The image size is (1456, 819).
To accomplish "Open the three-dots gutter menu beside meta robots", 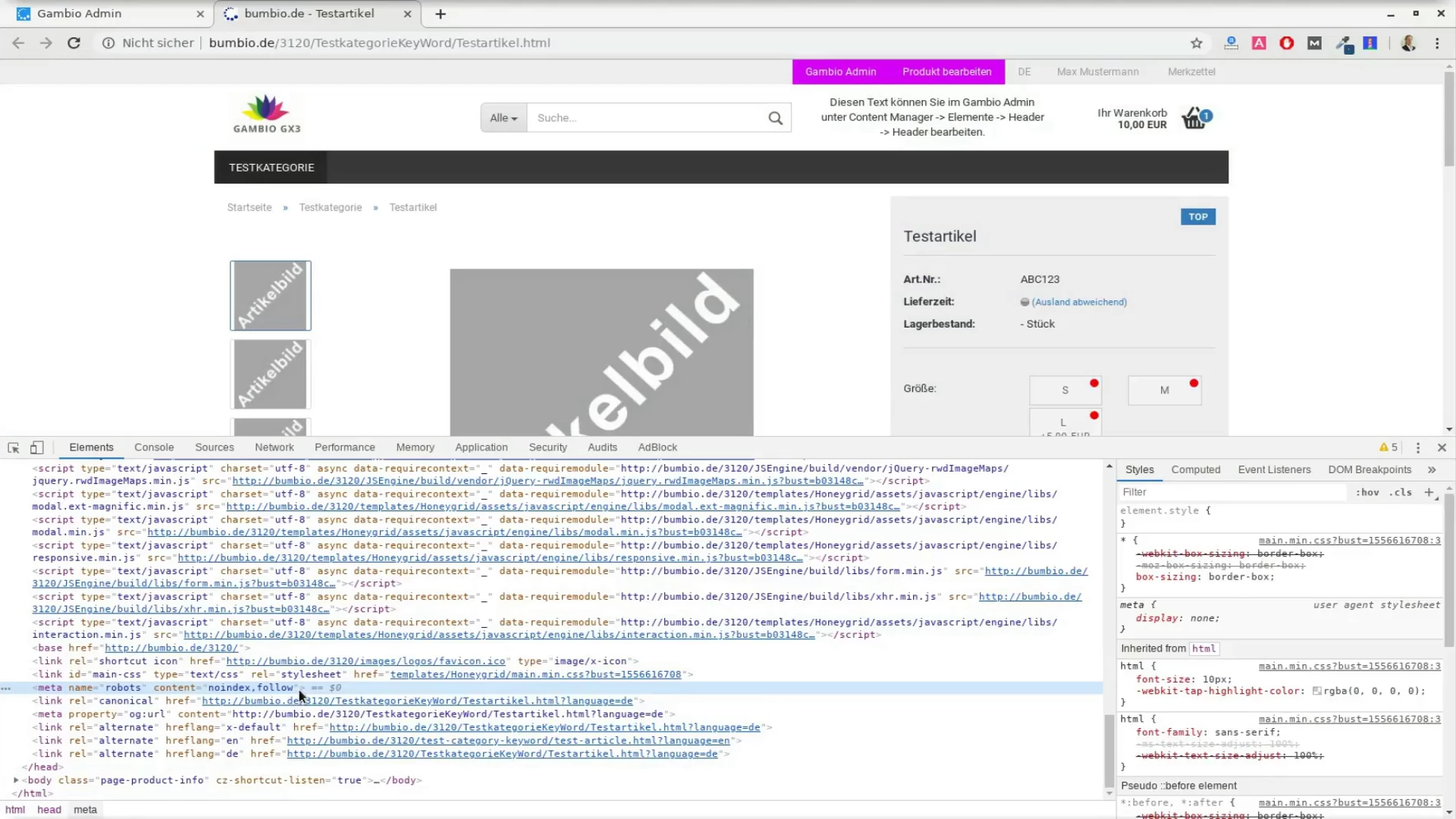I will pos(6,688).
